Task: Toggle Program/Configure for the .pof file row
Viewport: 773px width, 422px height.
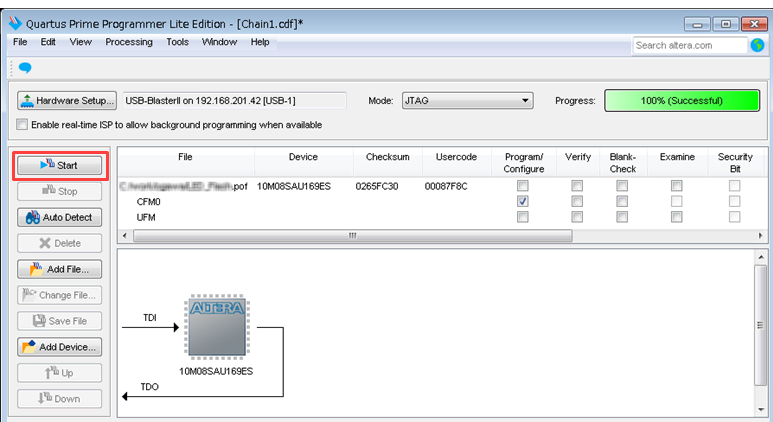Action: (x=523, y=186)
